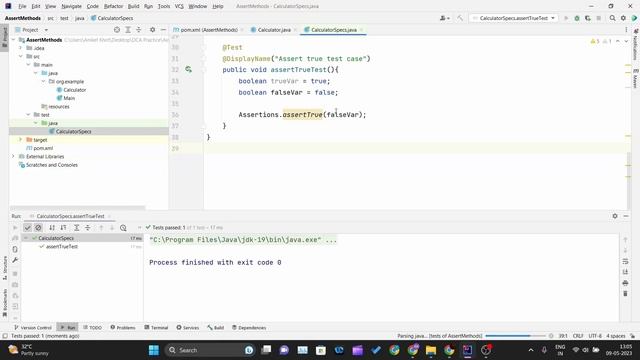Toggle Show Ignored tests button

point(38,228)
